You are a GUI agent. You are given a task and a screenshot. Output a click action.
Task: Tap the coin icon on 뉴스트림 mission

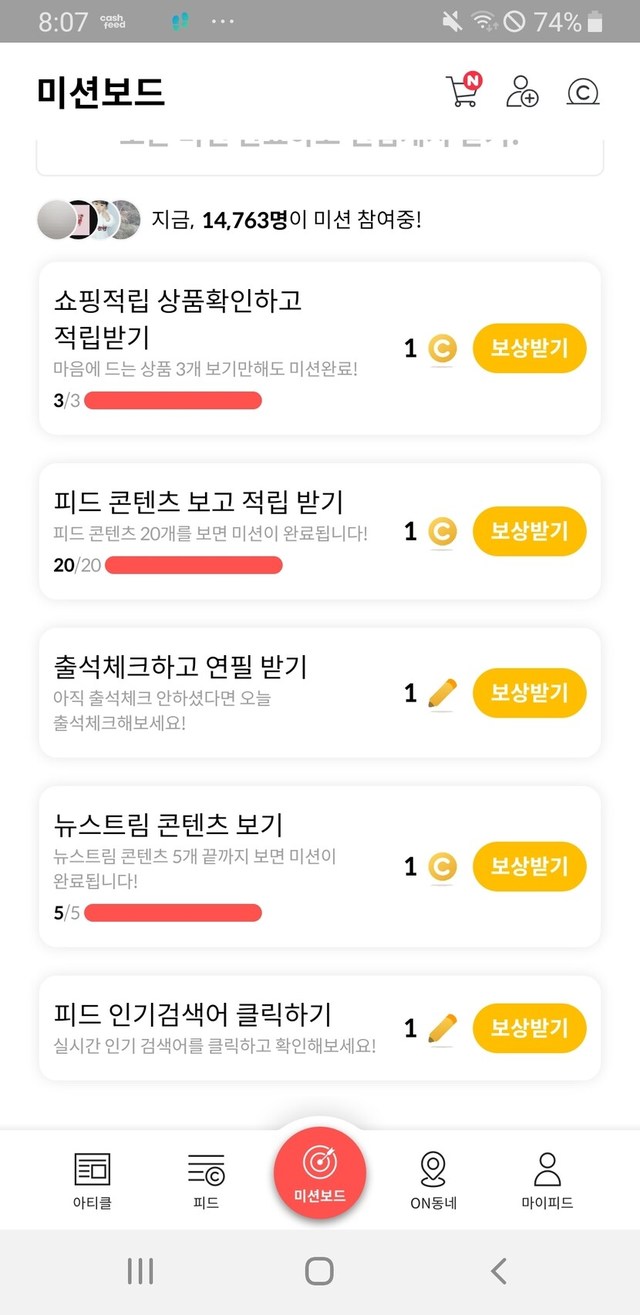point(442,866)
